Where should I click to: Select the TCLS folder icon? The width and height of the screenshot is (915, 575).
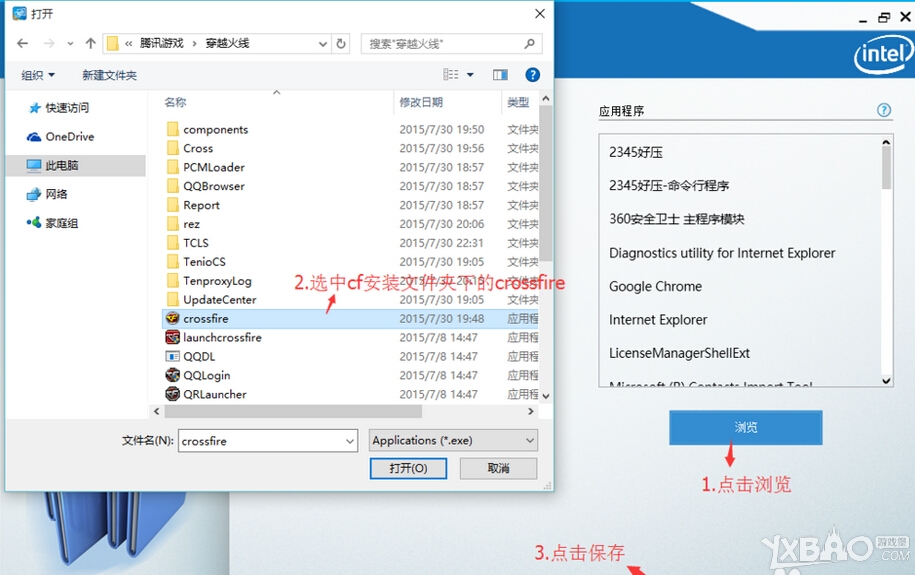click(x=172, y=242)
